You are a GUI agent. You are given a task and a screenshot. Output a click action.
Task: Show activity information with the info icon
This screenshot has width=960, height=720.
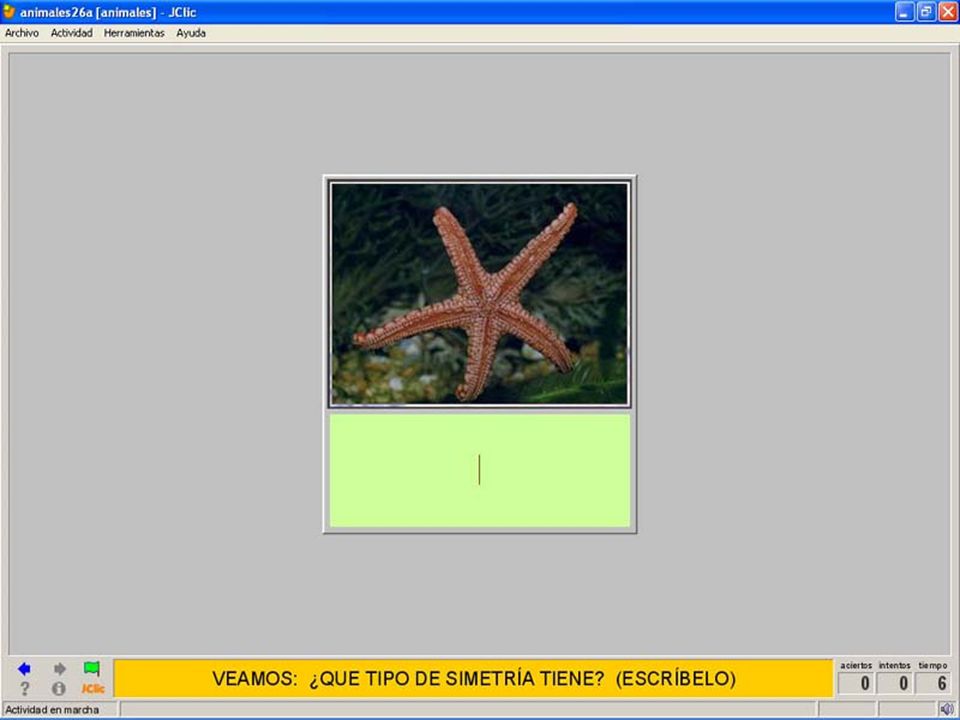[x=59, y=689]
